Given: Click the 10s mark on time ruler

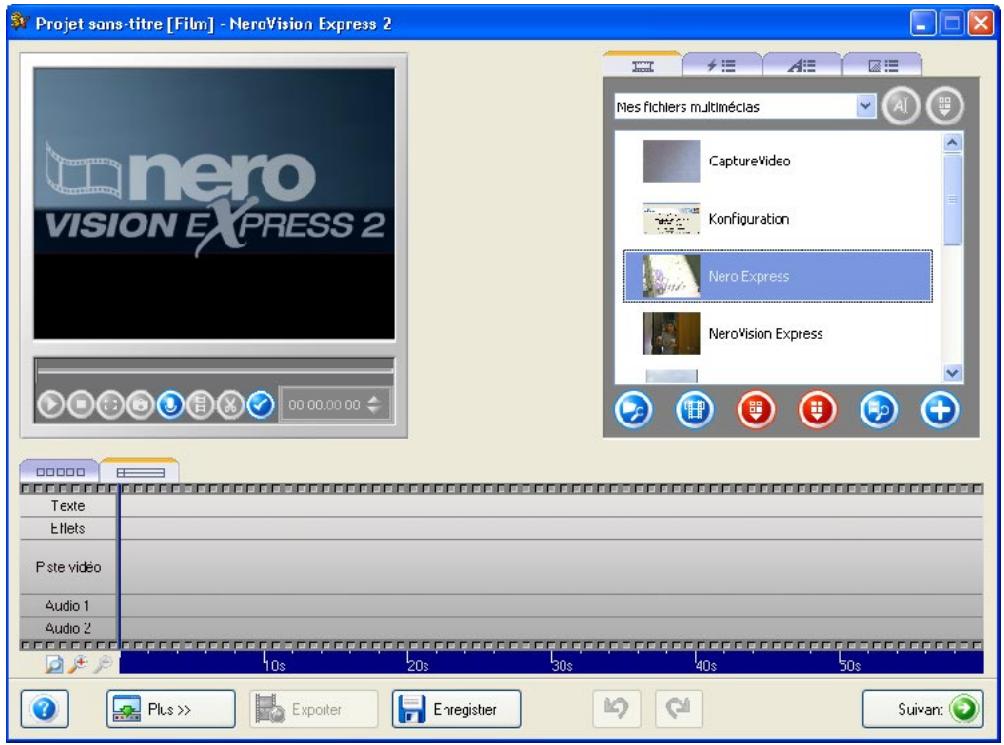Looking at the screenshot, I should tap(274, 665).
